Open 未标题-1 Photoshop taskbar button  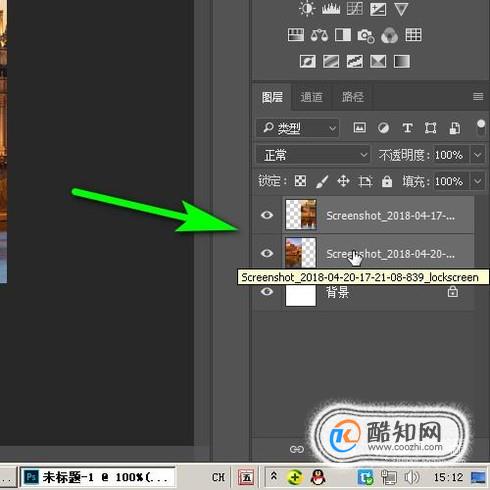[x=97, y=477]
